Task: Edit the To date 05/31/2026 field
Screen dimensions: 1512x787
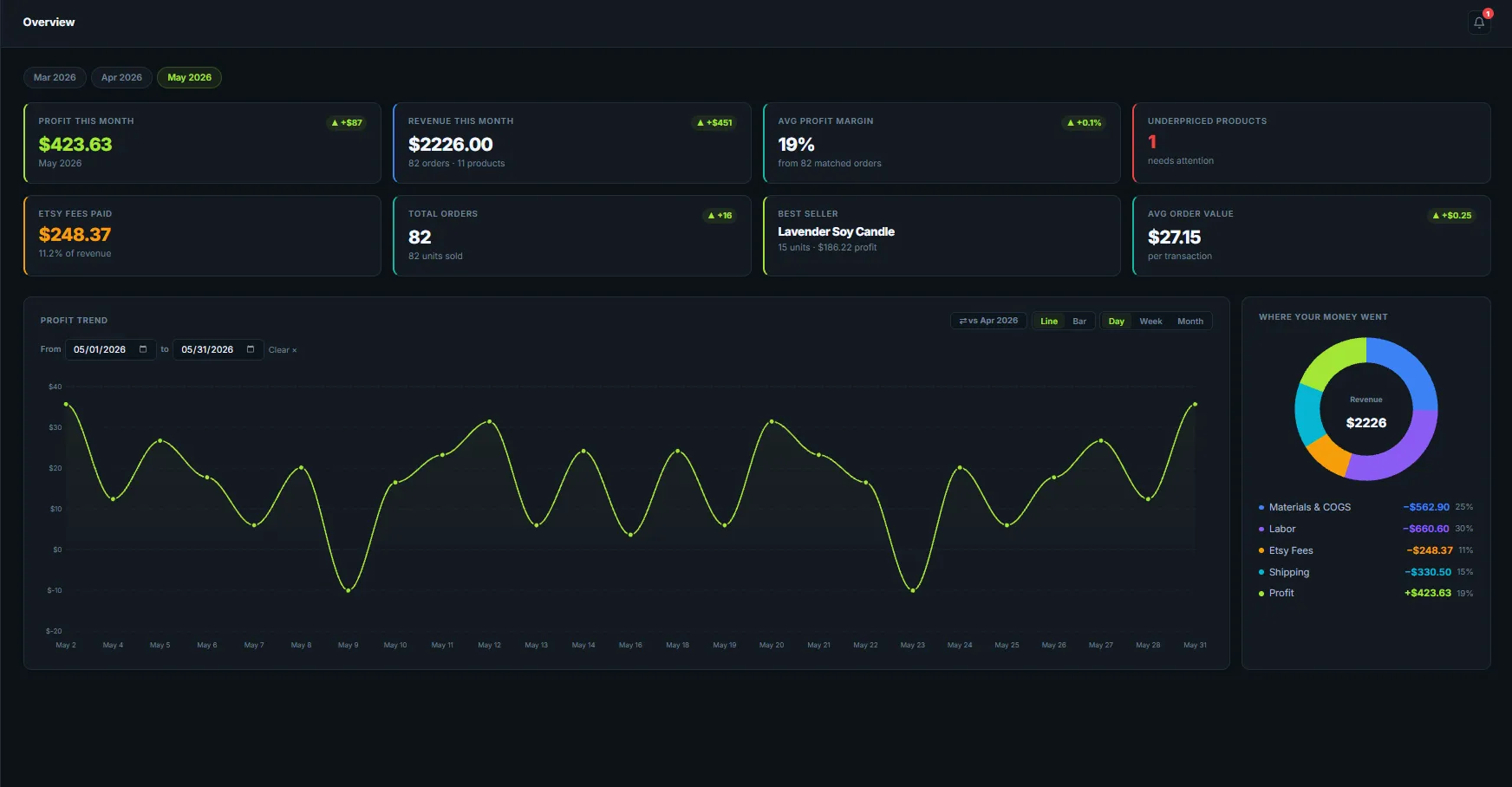Action: point(218,349)
